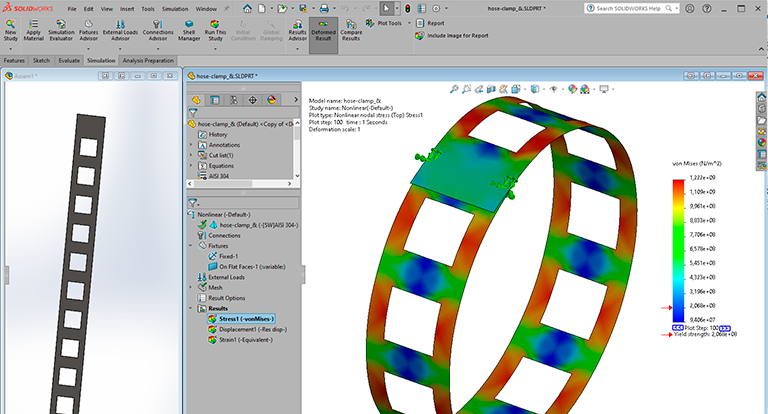Open the Compare Results tool
This screenshot has width=768, height=414.
pos(351,24)
